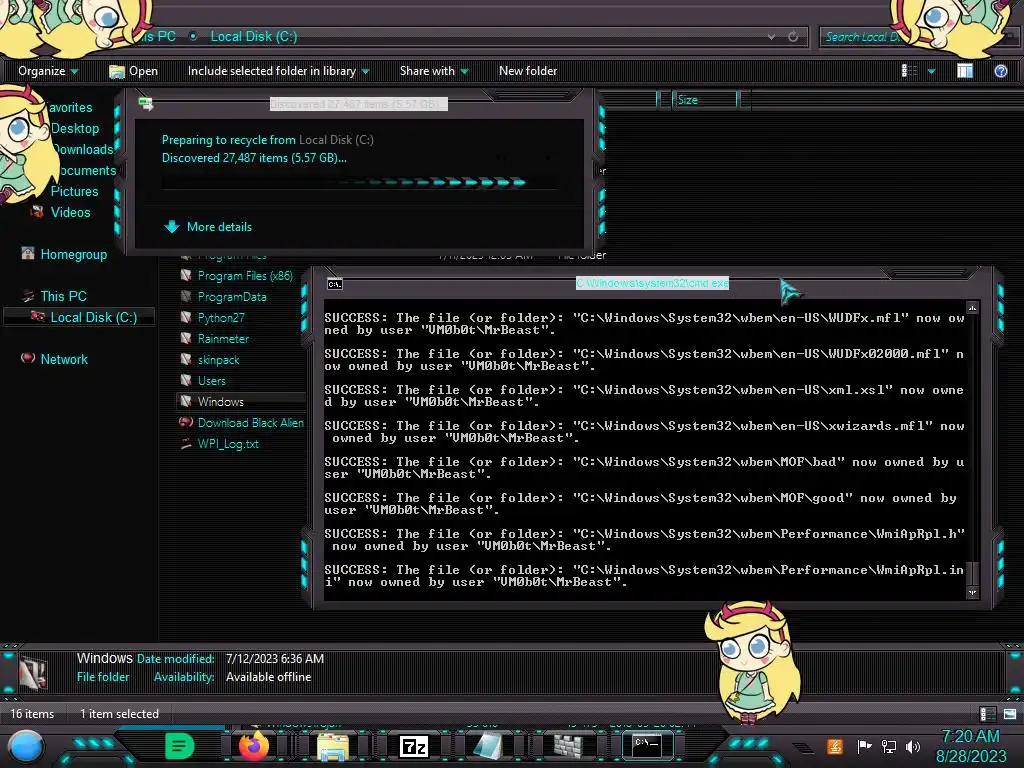Open the Action Center flag tray icon
Viewport: 1024px width, 768px height.
(864, 746)
